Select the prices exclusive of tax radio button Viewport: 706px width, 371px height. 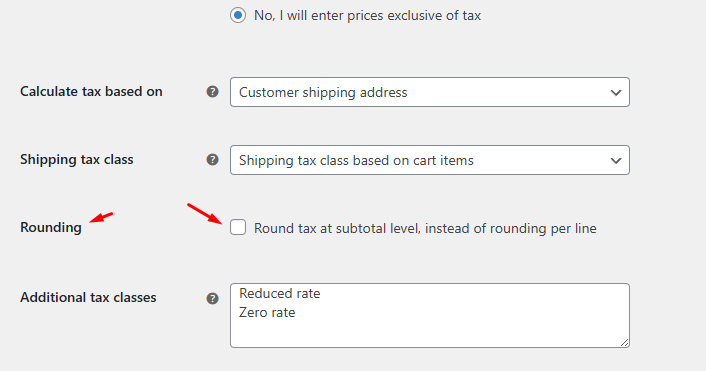(238, 15)
